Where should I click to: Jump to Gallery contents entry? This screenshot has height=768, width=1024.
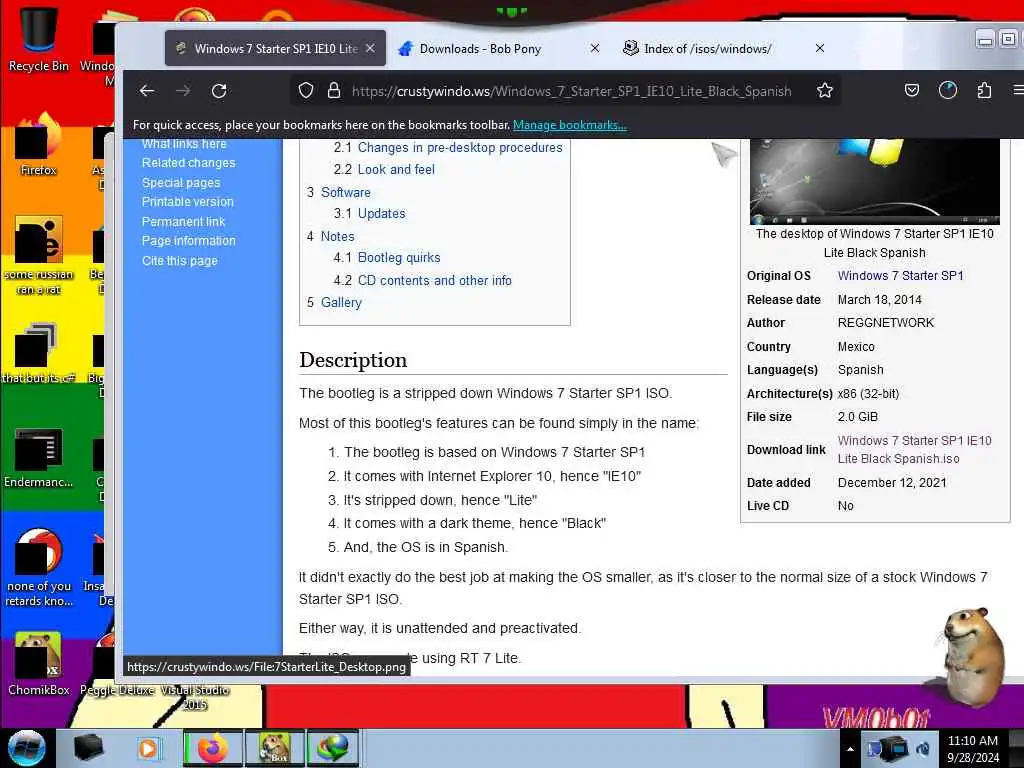(341, 302)
